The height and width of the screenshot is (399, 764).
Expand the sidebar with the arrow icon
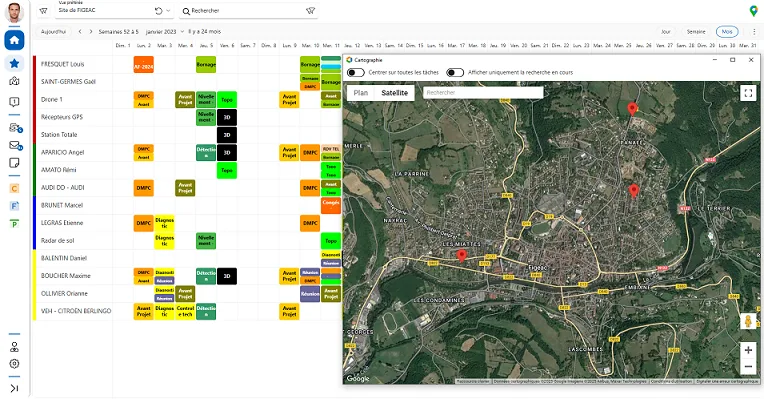(x=14, y=388)
